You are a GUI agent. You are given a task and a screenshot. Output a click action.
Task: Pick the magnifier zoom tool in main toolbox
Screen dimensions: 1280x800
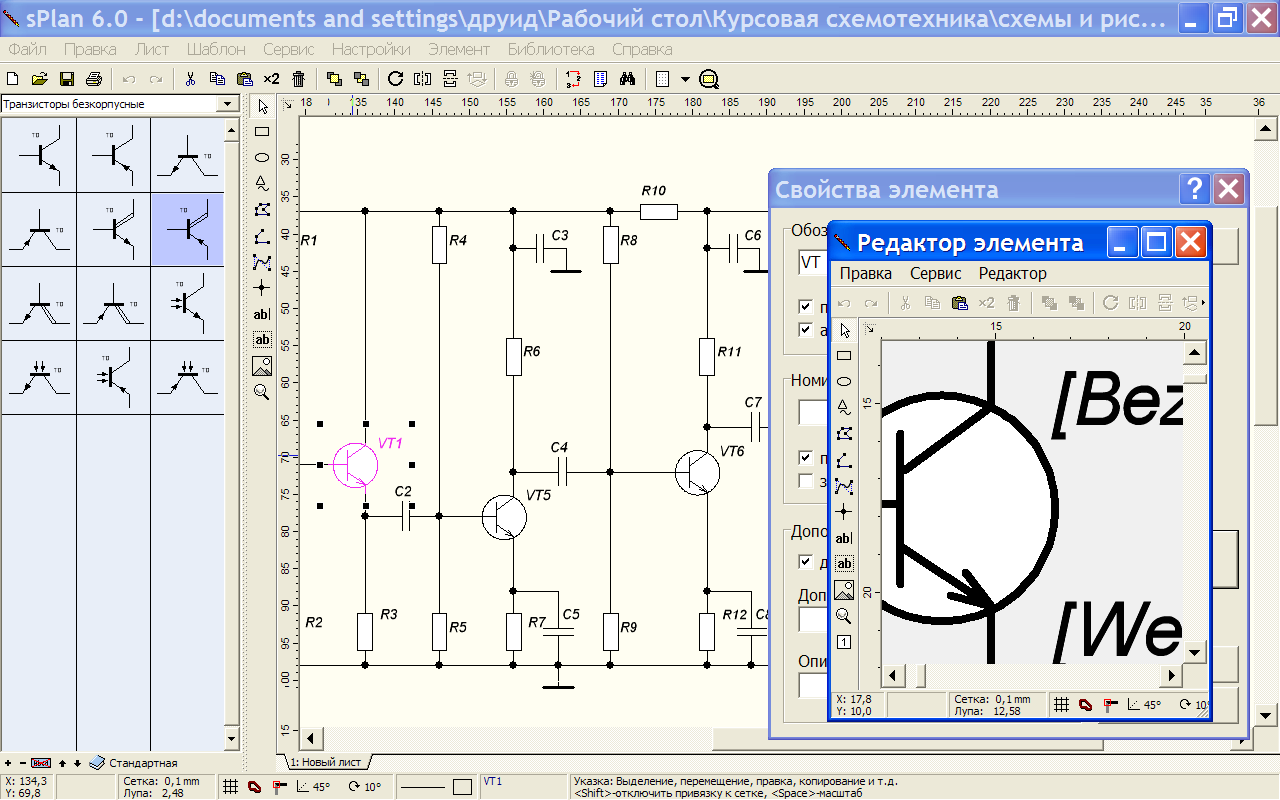(262, 392)
